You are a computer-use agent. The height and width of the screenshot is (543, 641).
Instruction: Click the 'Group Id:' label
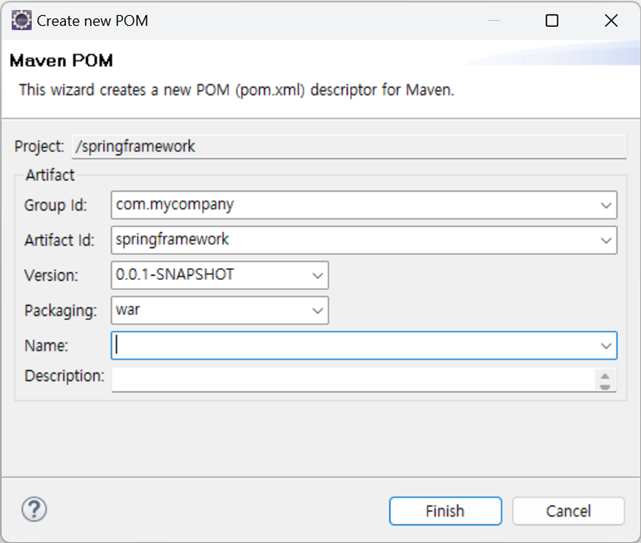point(56,205)
